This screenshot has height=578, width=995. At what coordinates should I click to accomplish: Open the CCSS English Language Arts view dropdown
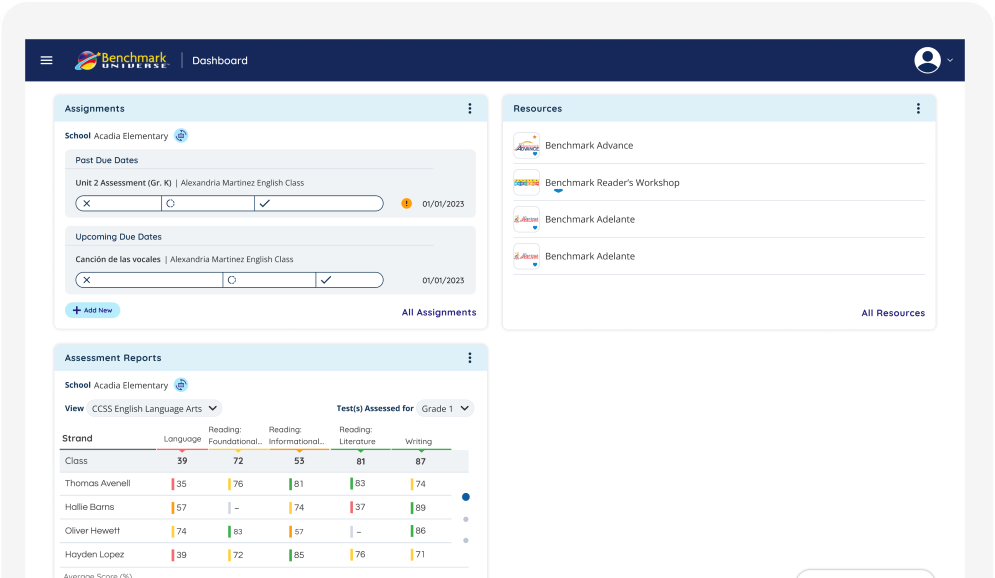pyautogui.click(x=154, y=408)
